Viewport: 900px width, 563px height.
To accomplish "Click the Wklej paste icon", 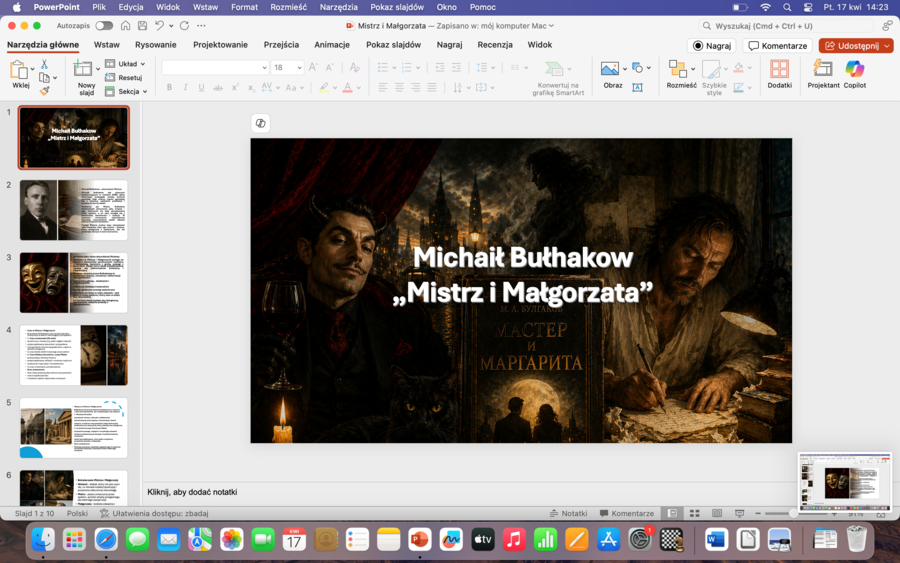I will tap(20, 70).
